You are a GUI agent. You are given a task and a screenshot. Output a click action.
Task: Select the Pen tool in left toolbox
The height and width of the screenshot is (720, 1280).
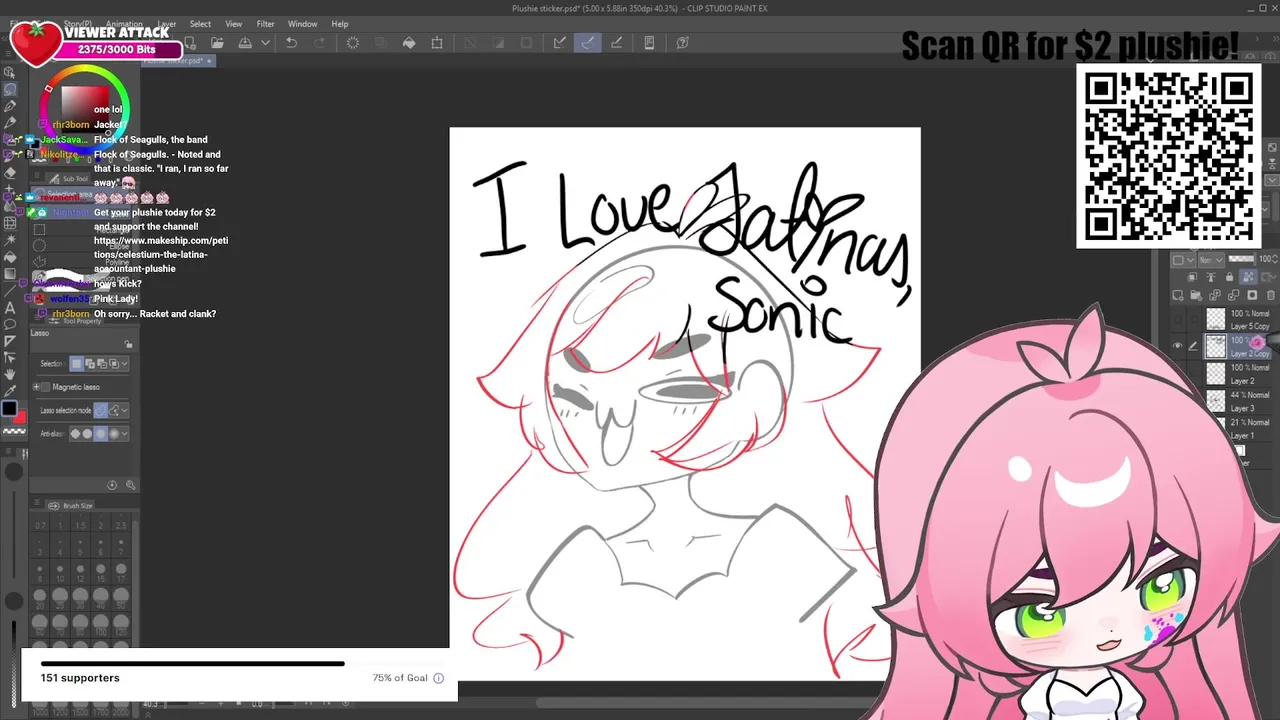(10, 106)
